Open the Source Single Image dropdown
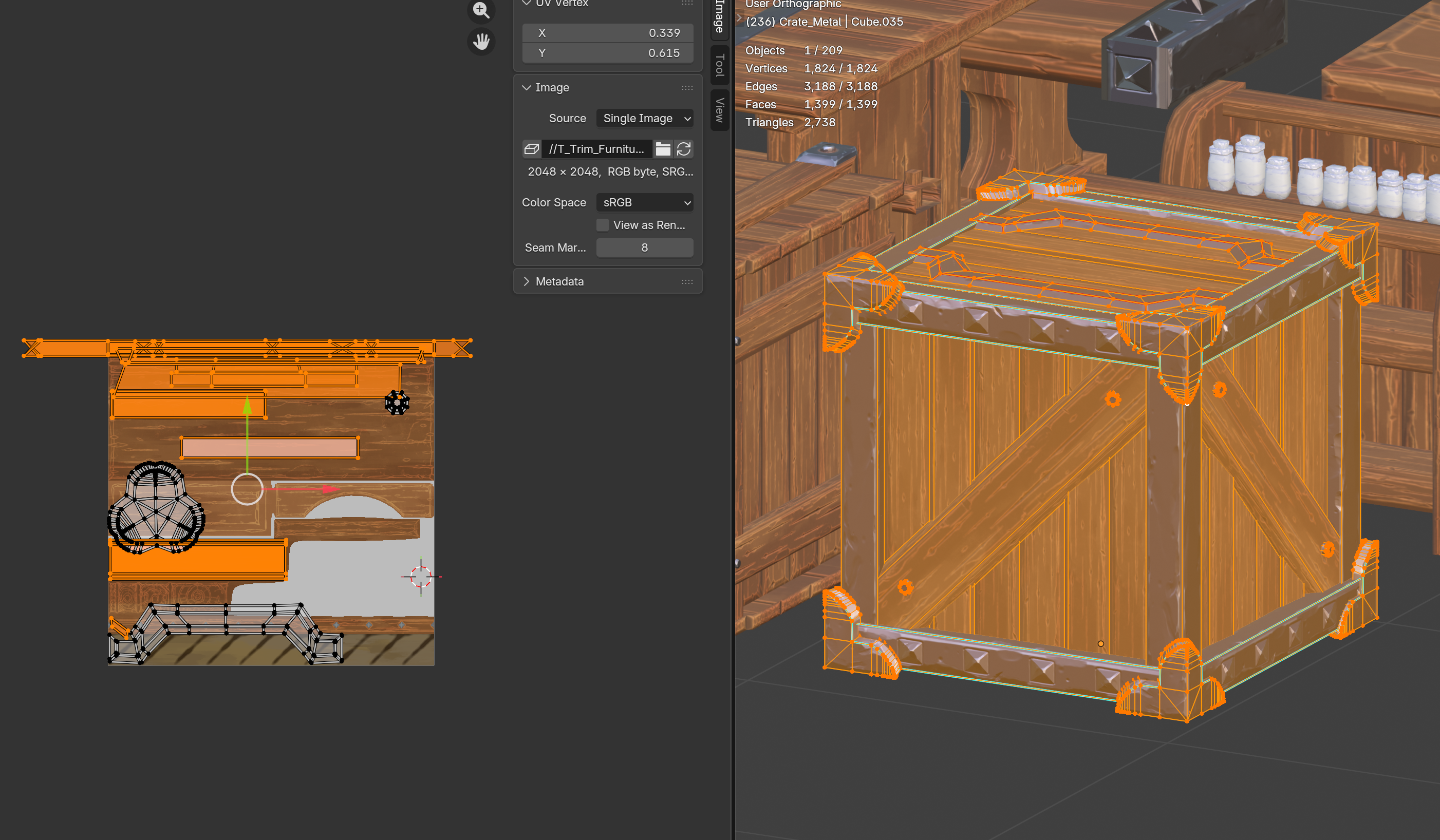The width and height of the screenshot is (1440, 840). click(645, 118)
